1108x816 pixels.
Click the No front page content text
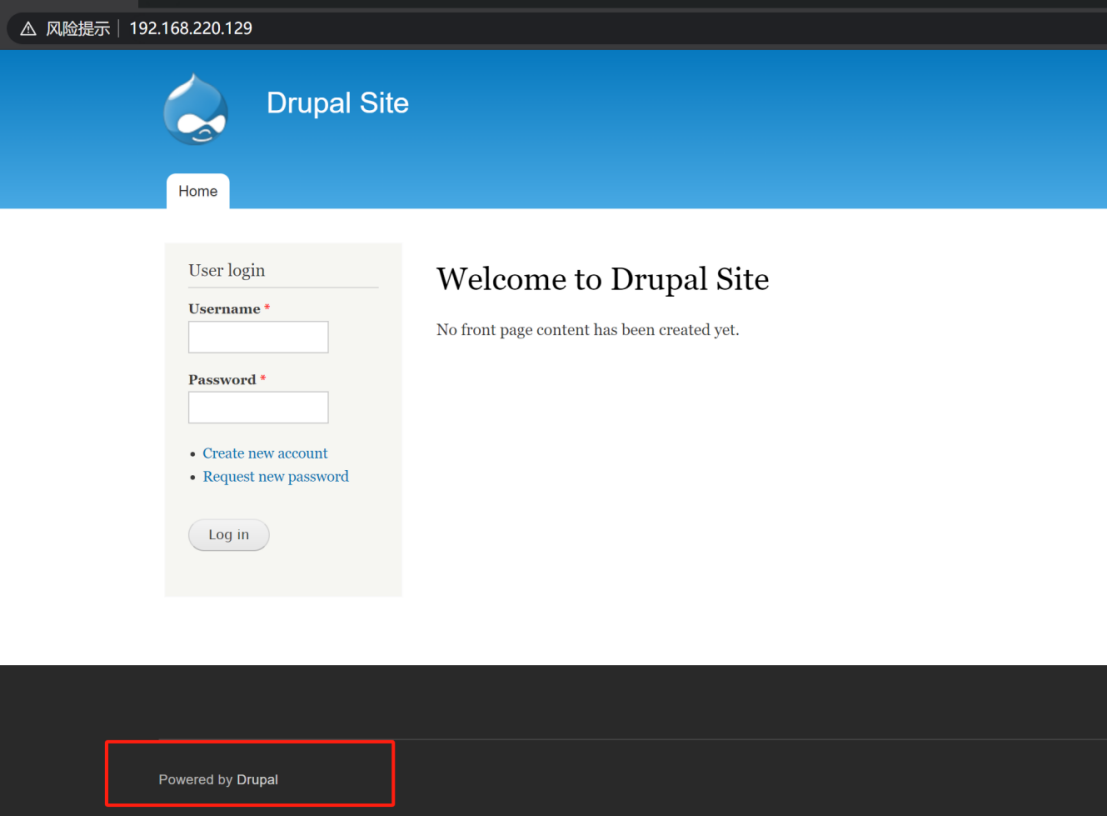pos(588,330)
